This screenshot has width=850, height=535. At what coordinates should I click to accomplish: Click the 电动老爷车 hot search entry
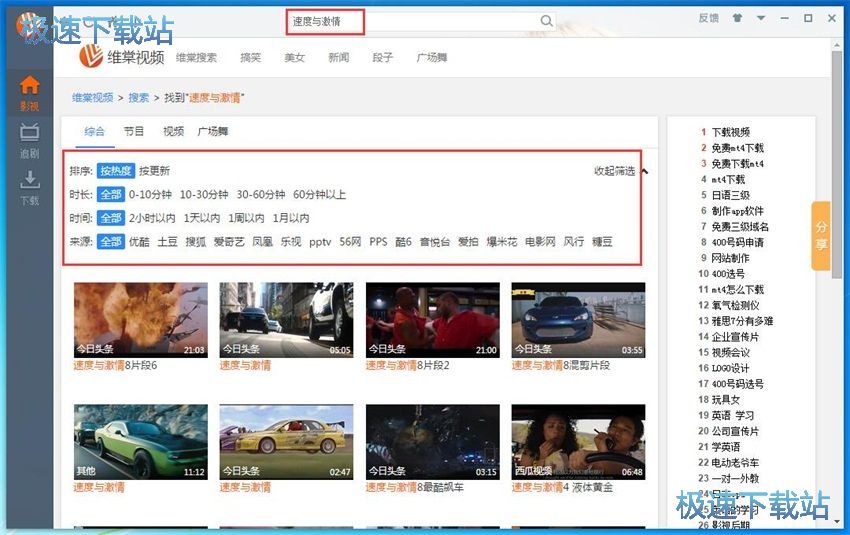tap(736, 462)
